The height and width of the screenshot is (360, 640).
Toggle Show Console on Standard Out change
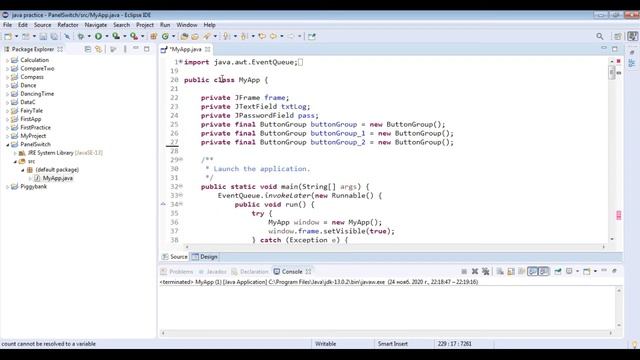(x=533, y=271)
